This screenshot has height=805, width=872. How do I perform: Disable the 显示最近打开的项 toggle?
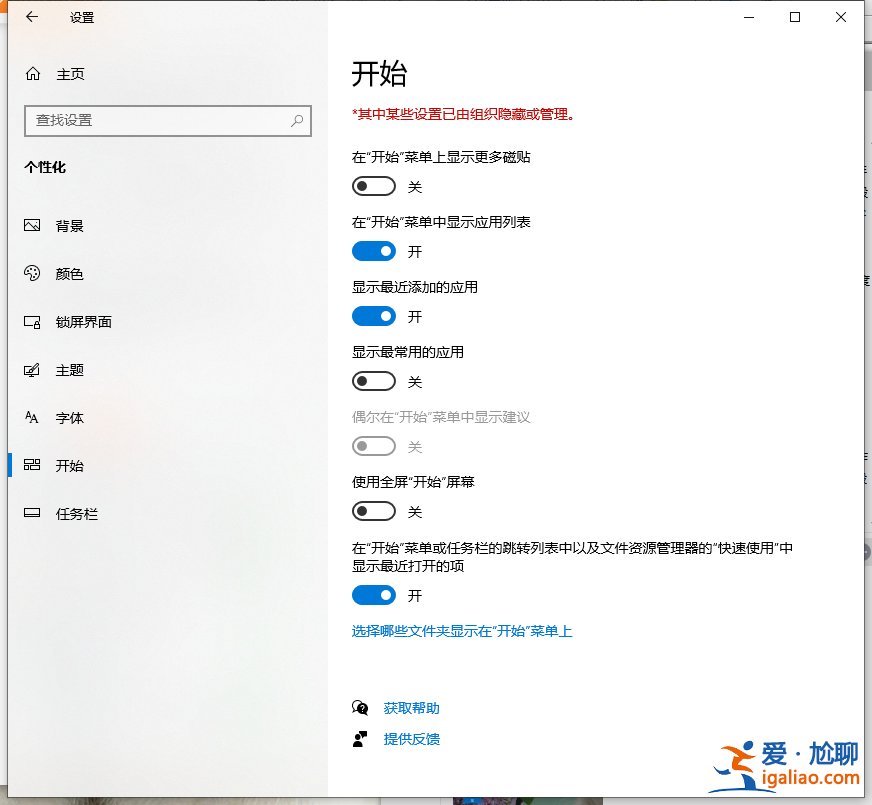pyautogui.click(x=373, y=595)
